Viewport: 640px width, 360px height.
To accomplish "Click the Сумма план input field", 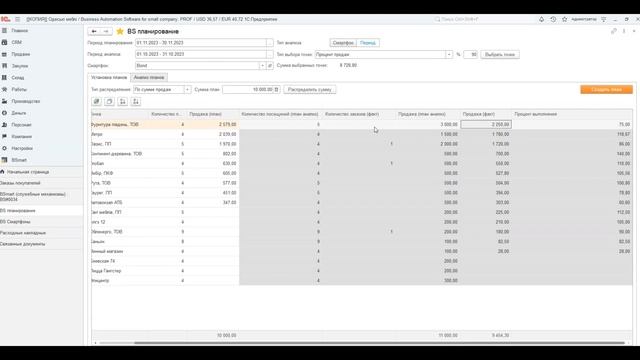I will pyautogui.click(x=247, y=89).
